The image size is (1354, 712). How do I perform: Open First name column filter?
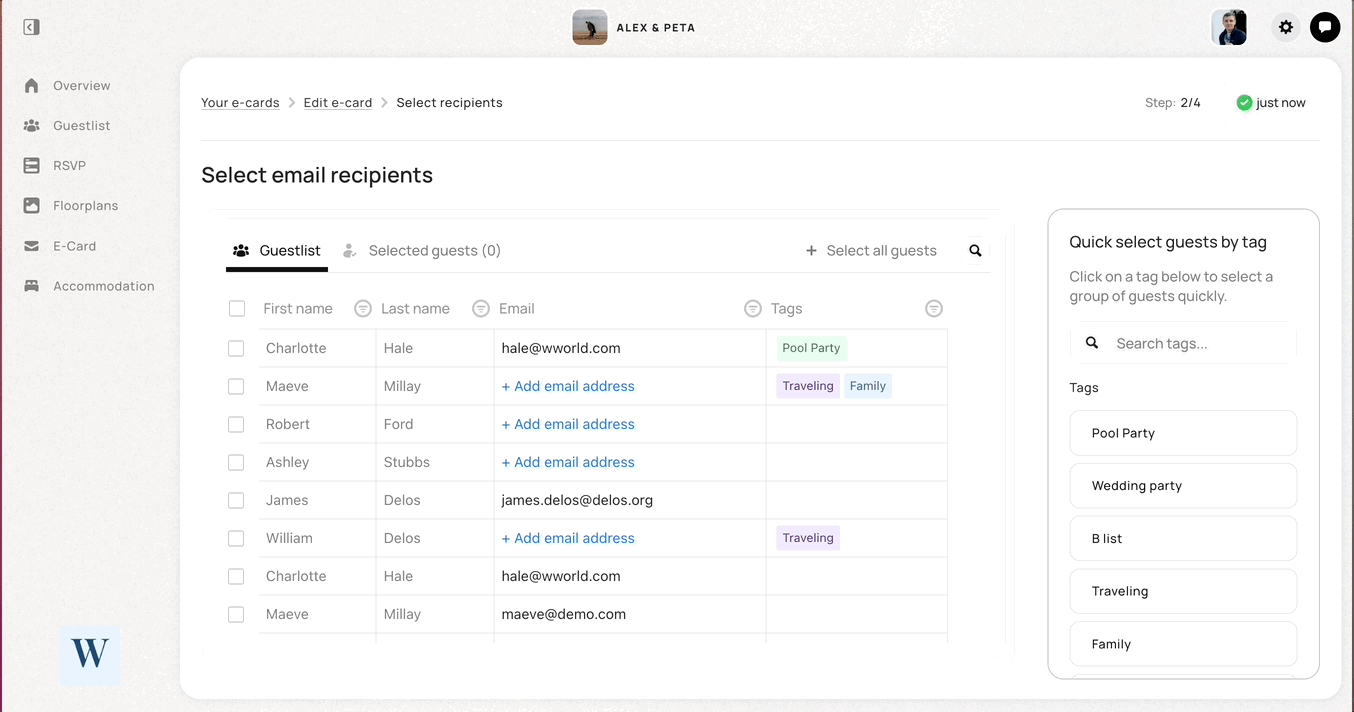click(363, 309)
